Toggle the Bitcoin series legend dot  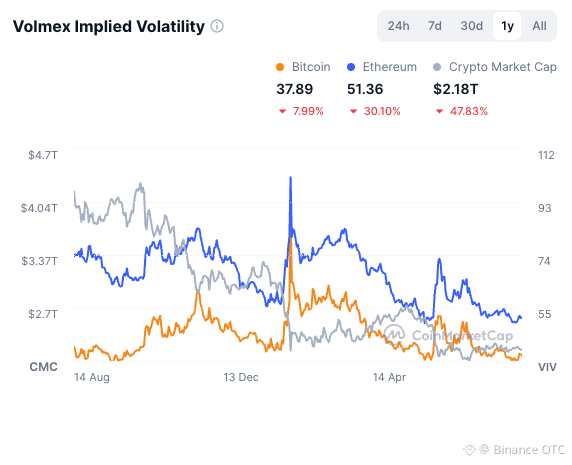pos(280,67)
